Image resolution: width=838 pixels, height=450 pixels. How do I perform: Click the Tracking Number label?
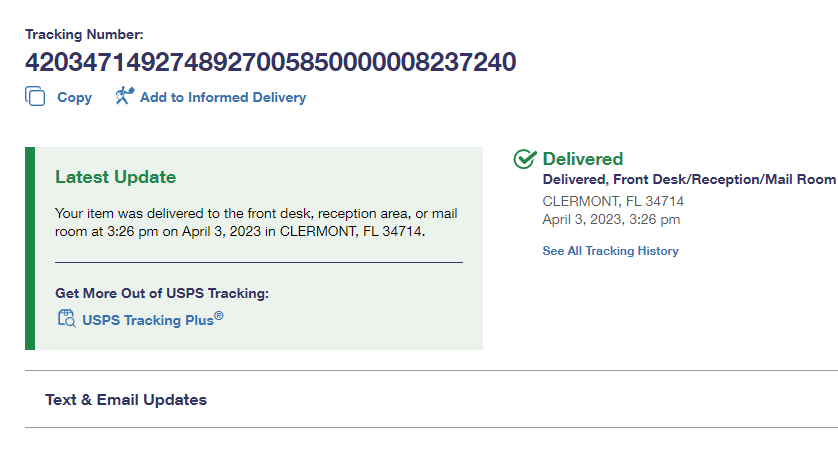(x=84, y=35)
